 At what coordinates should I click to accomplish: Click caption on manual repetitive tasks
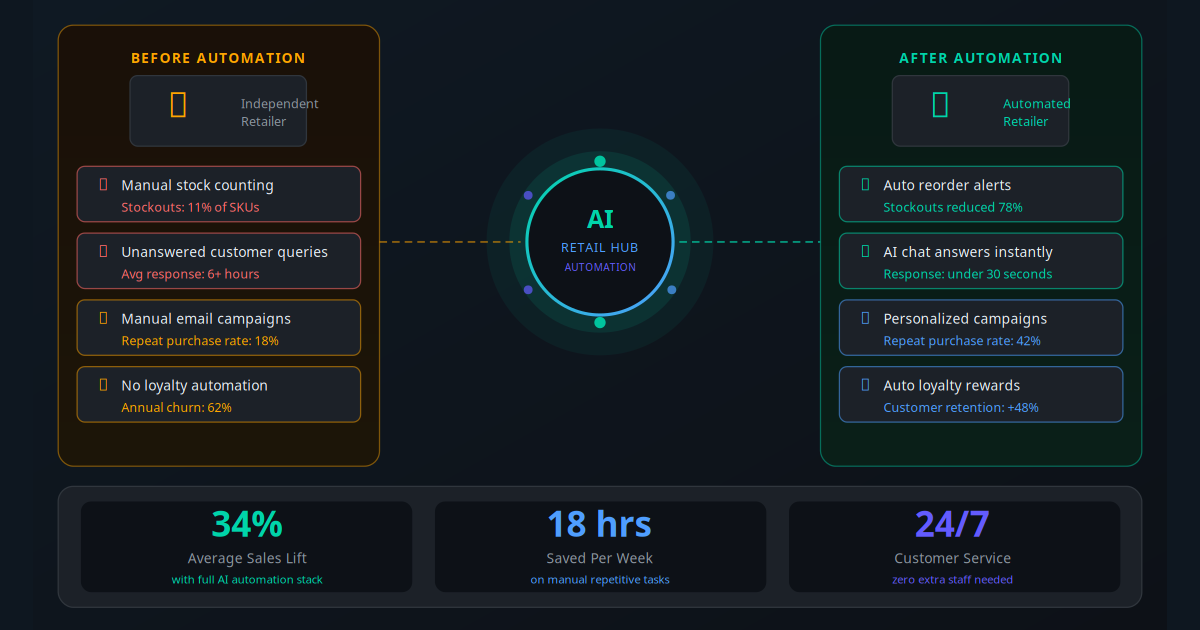coord(600,580)
